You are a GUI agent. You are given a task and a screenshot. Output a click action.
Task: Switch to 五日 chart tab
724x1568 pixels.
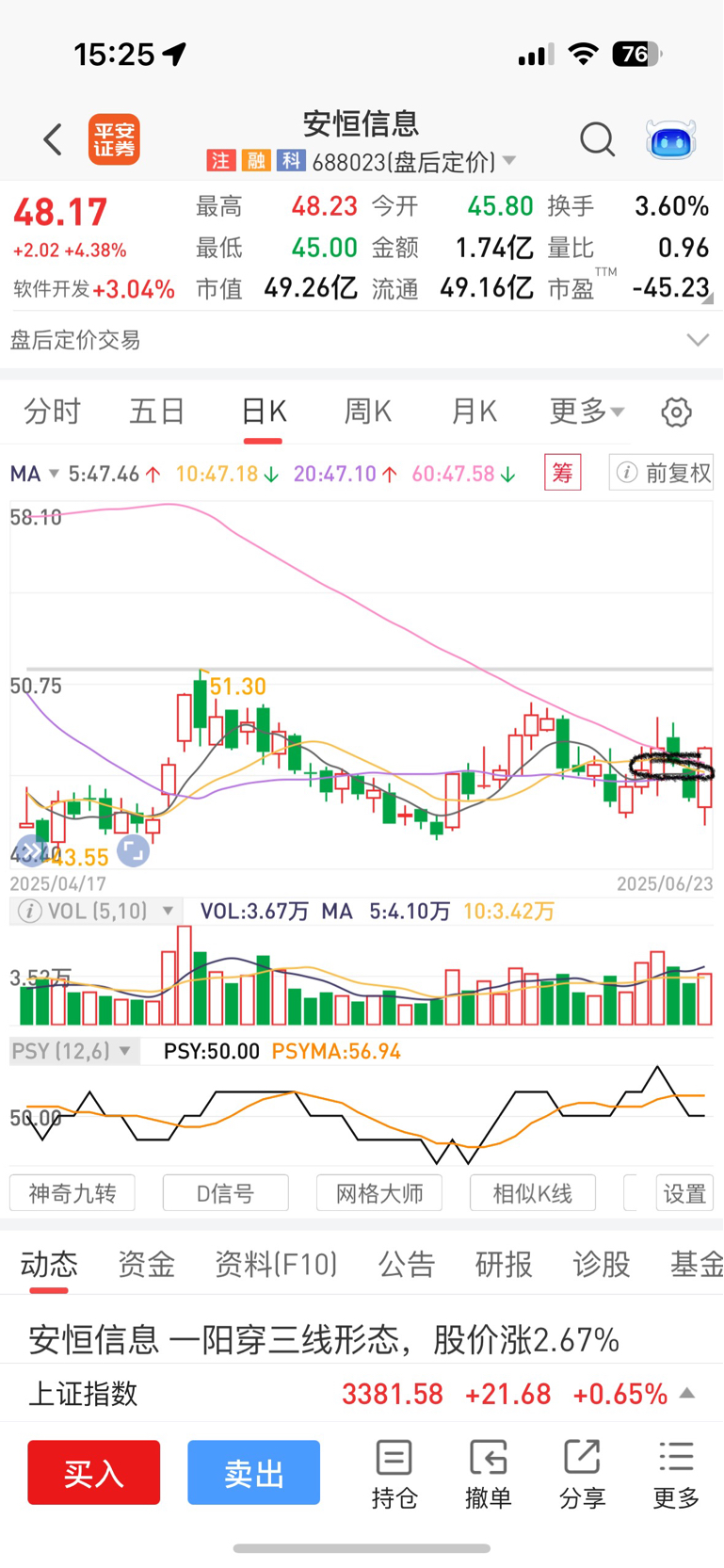tap(157, 412)
